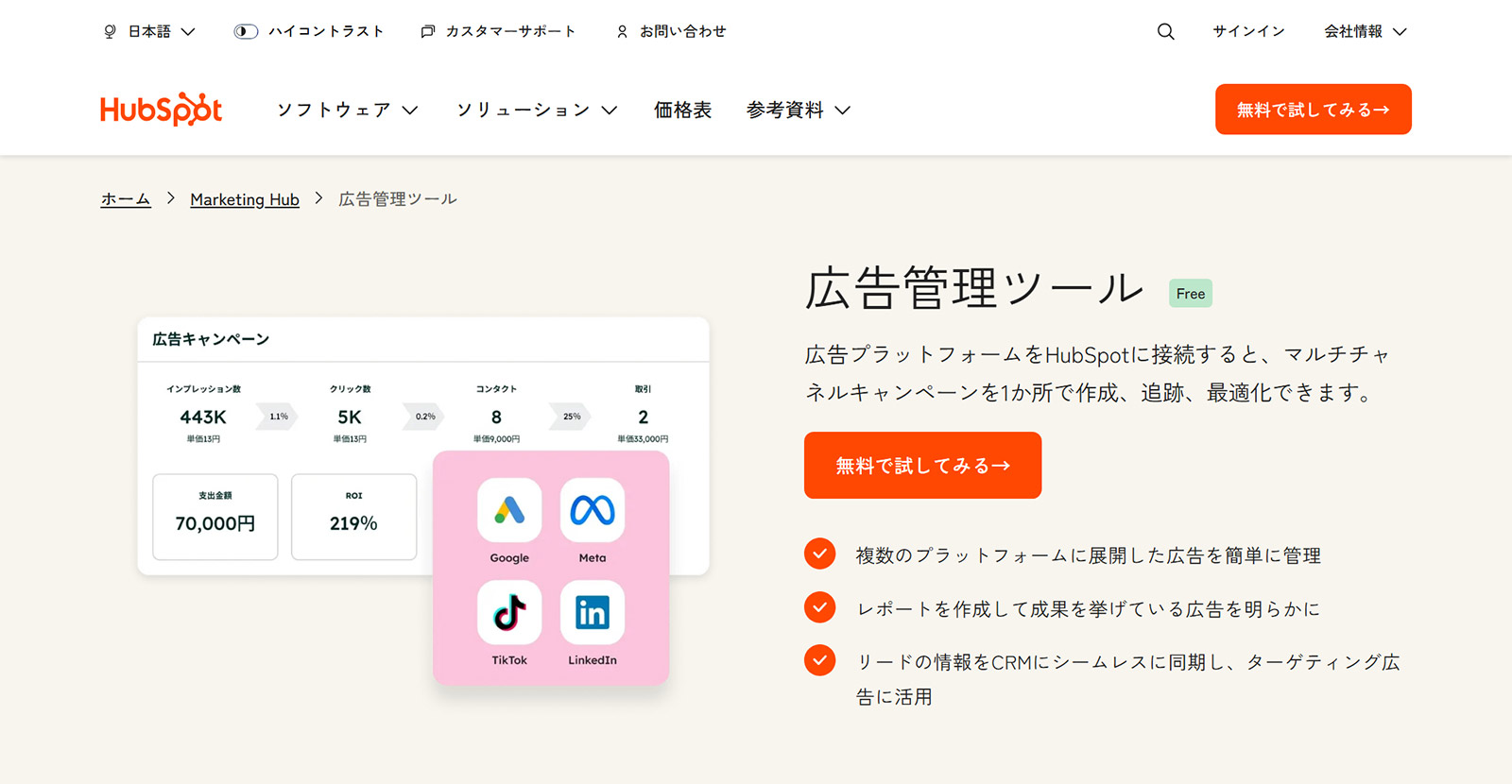Expand the 会社情報 dropdown
The height and width of the screenshot is (784, 1512).
tap(1366, 31)
